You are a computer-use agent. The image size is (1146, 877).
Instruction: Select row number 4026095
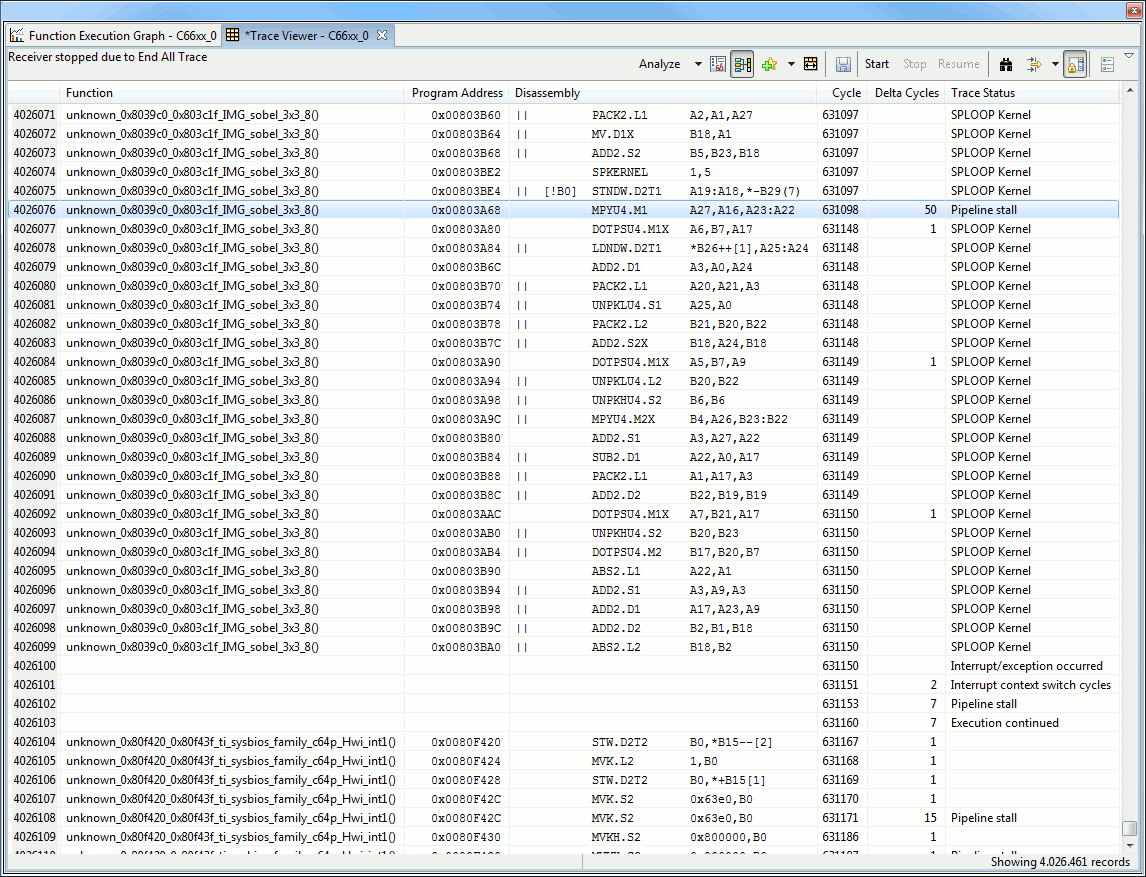(x=34, y=571)
